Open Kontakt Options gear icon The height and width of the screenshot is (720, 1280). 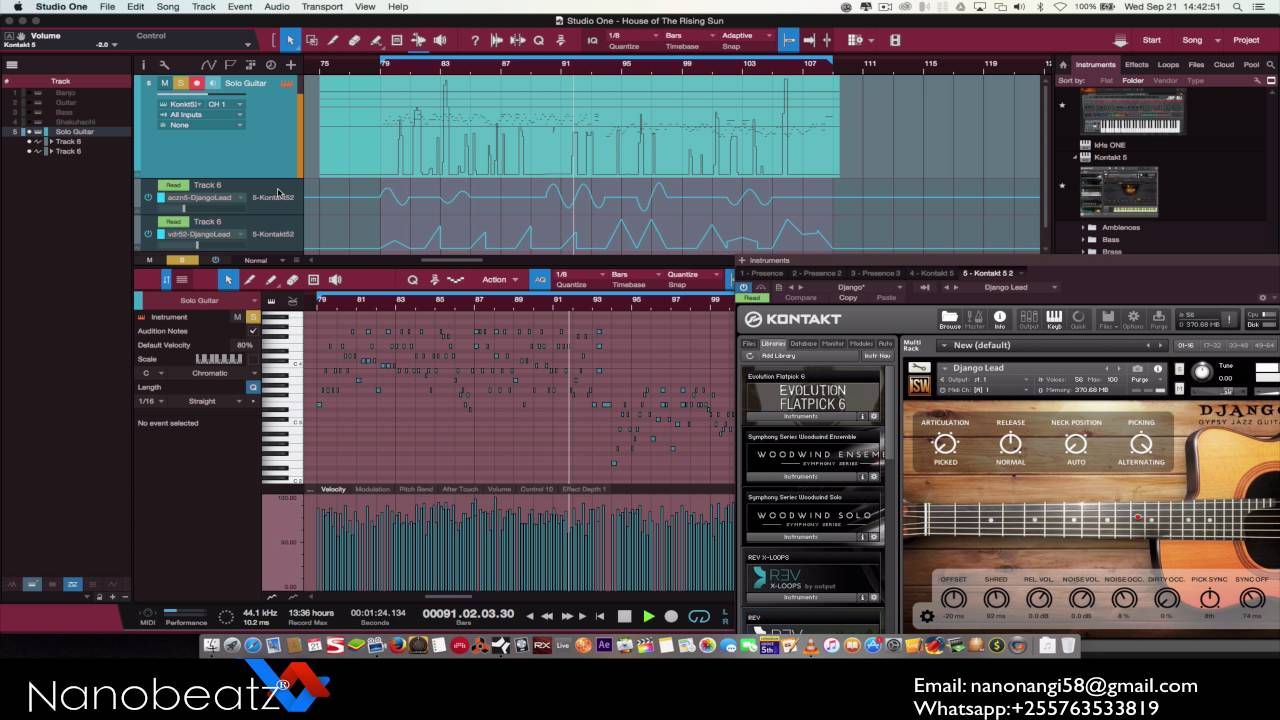[x=1133, y=319]
